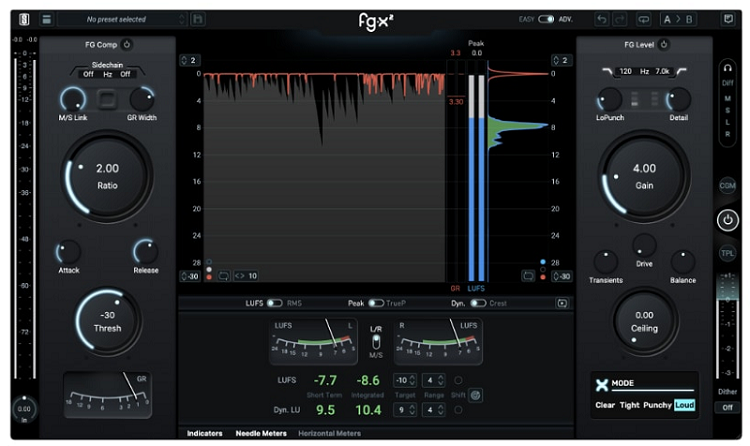Select Loud mode
750x446 pixels.
pyautogui.click(x=684, y=405)
